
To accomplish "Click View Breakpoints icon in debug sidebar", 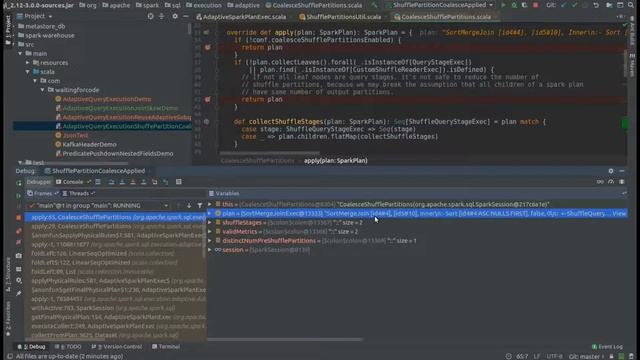I will coord(19,231).
